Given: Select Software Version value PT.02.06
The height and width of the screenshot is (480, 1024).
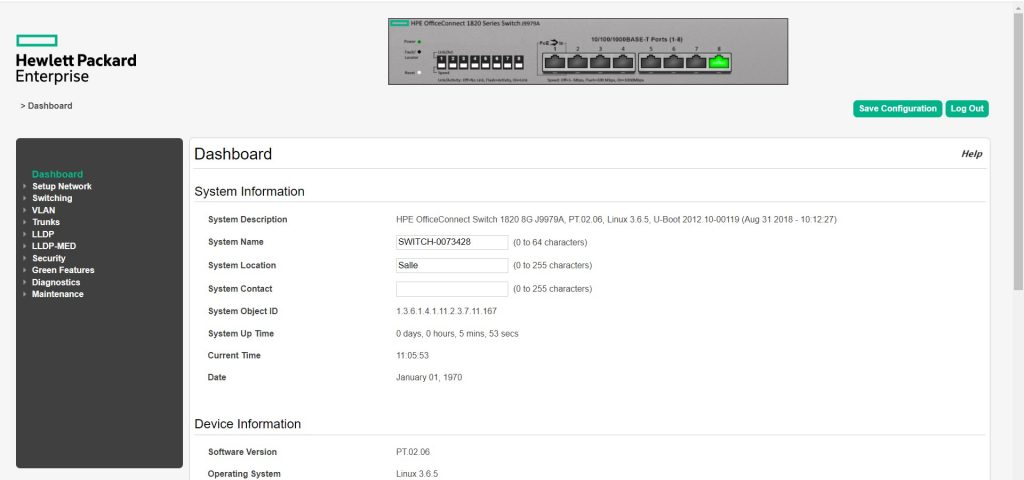Looking at the screenshot, I should (x=413, y=452).
